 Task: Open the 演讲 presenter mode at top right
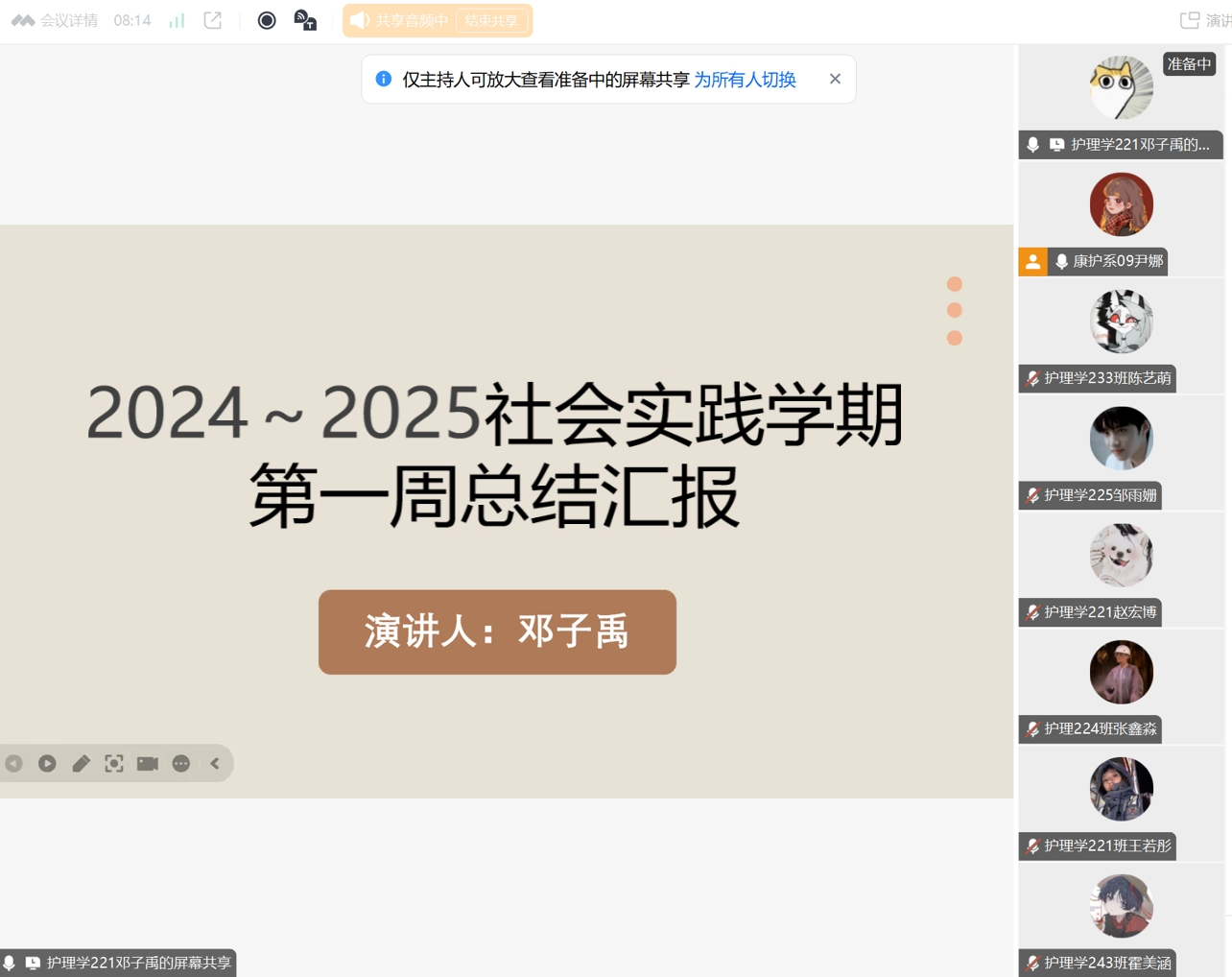click(x=1204, y=20)
